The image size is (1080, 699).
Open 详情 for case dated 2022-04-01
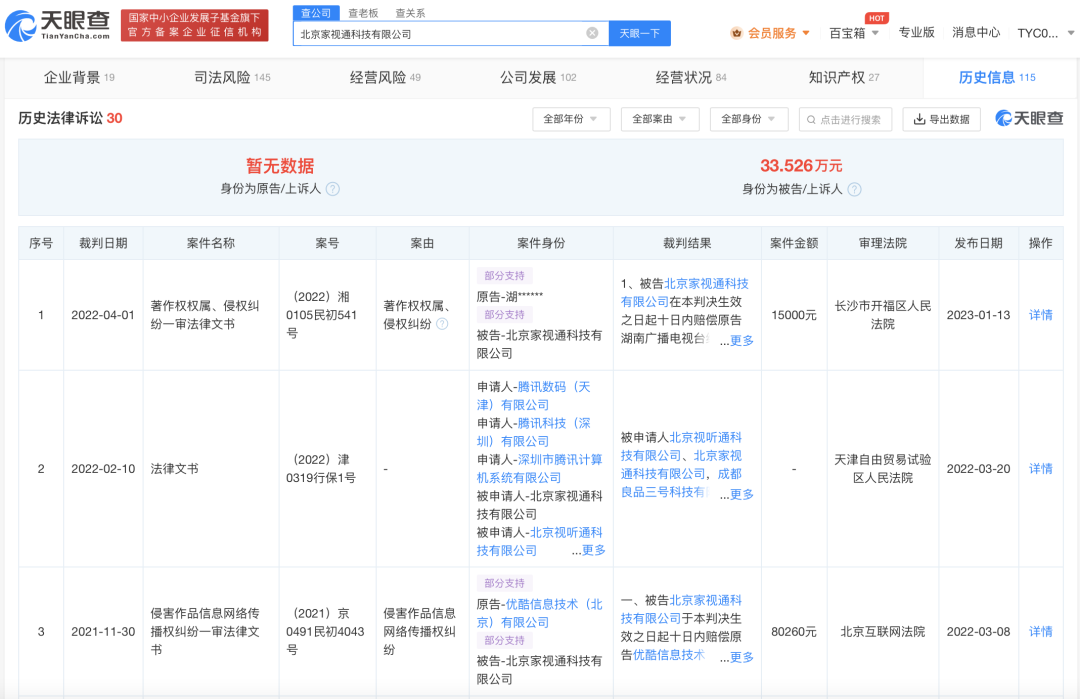click(x=1040, y=315)
